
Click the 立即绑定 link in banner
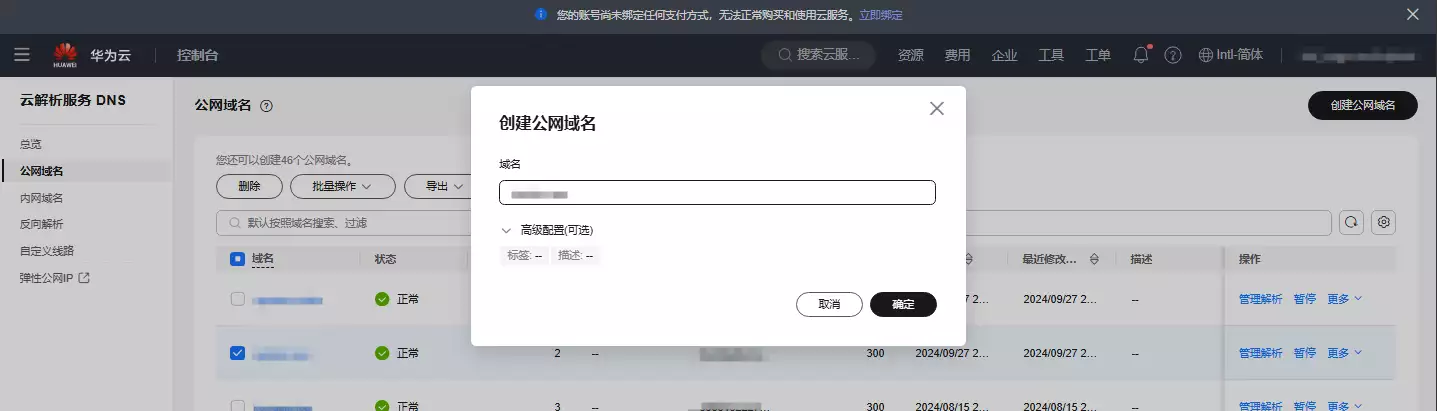(880, 15)
